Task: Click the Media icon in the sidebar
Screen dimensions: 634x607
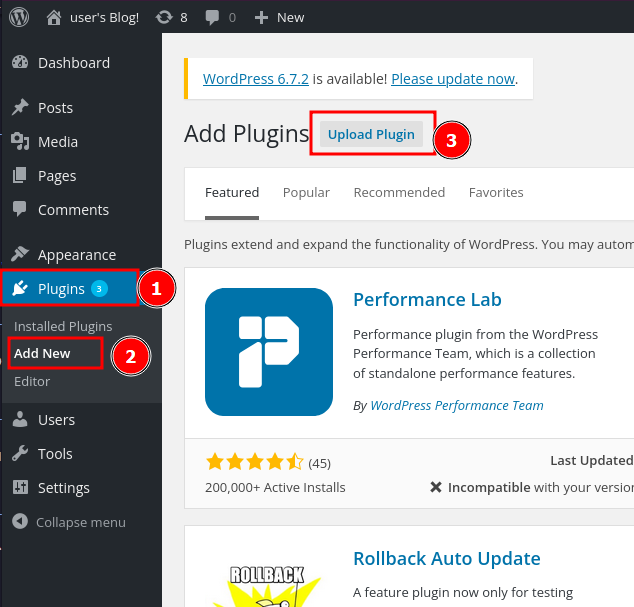Action: pos(20,141)
